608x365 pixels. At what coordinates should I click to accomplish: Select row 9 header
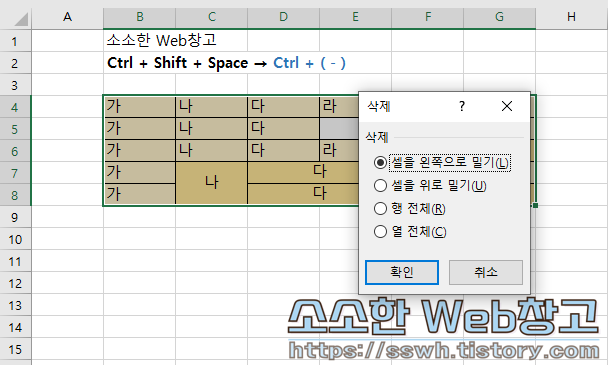(16, 217)
